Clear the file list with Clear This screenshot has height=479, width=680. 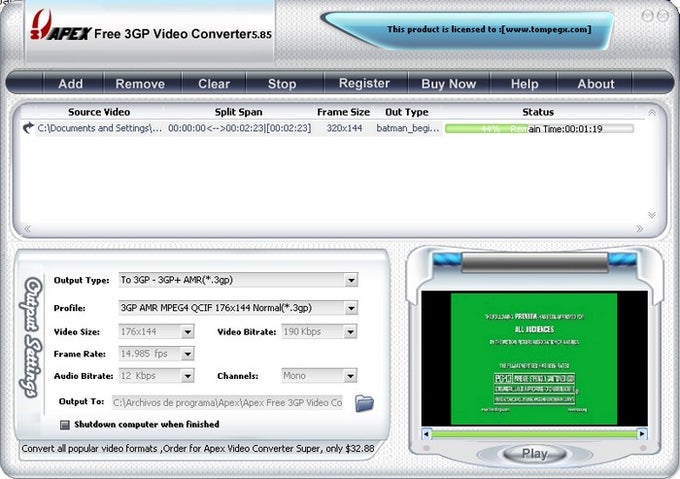pyautogui.click(x=214, y=83)
